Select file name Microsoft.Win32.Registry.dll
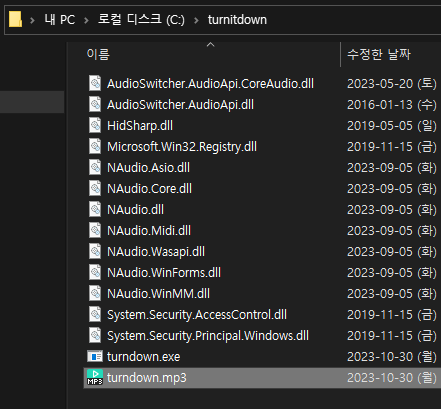 click(182, 147)
